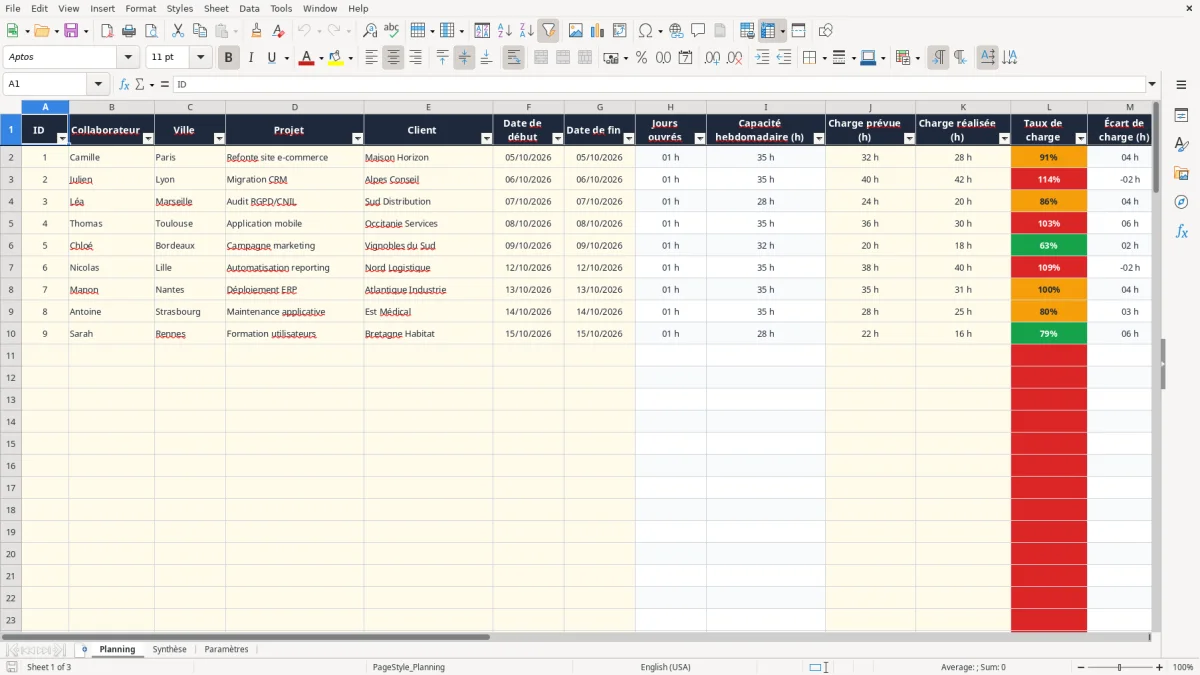Run the spelling check (abc) tool
The width and height of the screenshot is (1200, 675).
(392, 31)
